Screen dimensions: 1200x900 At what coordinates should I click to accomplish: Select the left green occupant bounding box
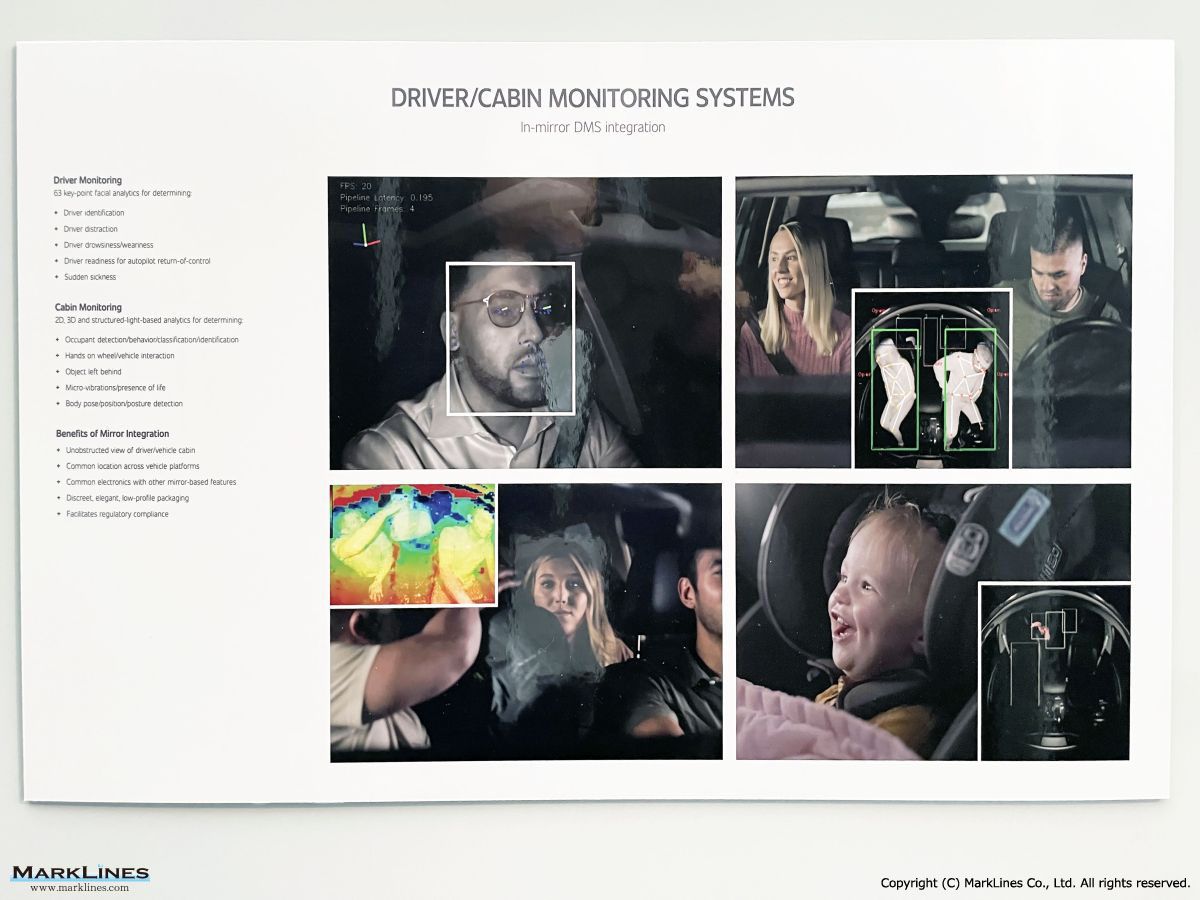pyautogui.click(x=895, y=389)
